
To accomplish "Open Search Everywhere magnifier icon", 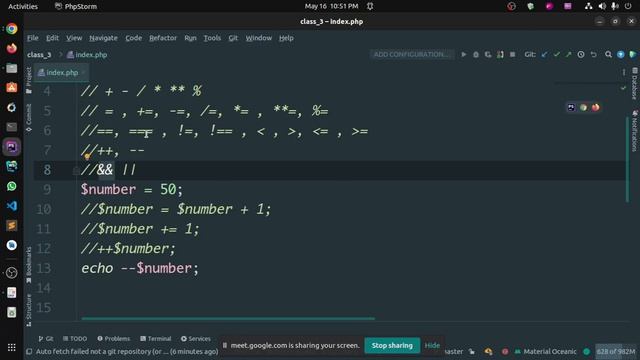I will 608,54.
